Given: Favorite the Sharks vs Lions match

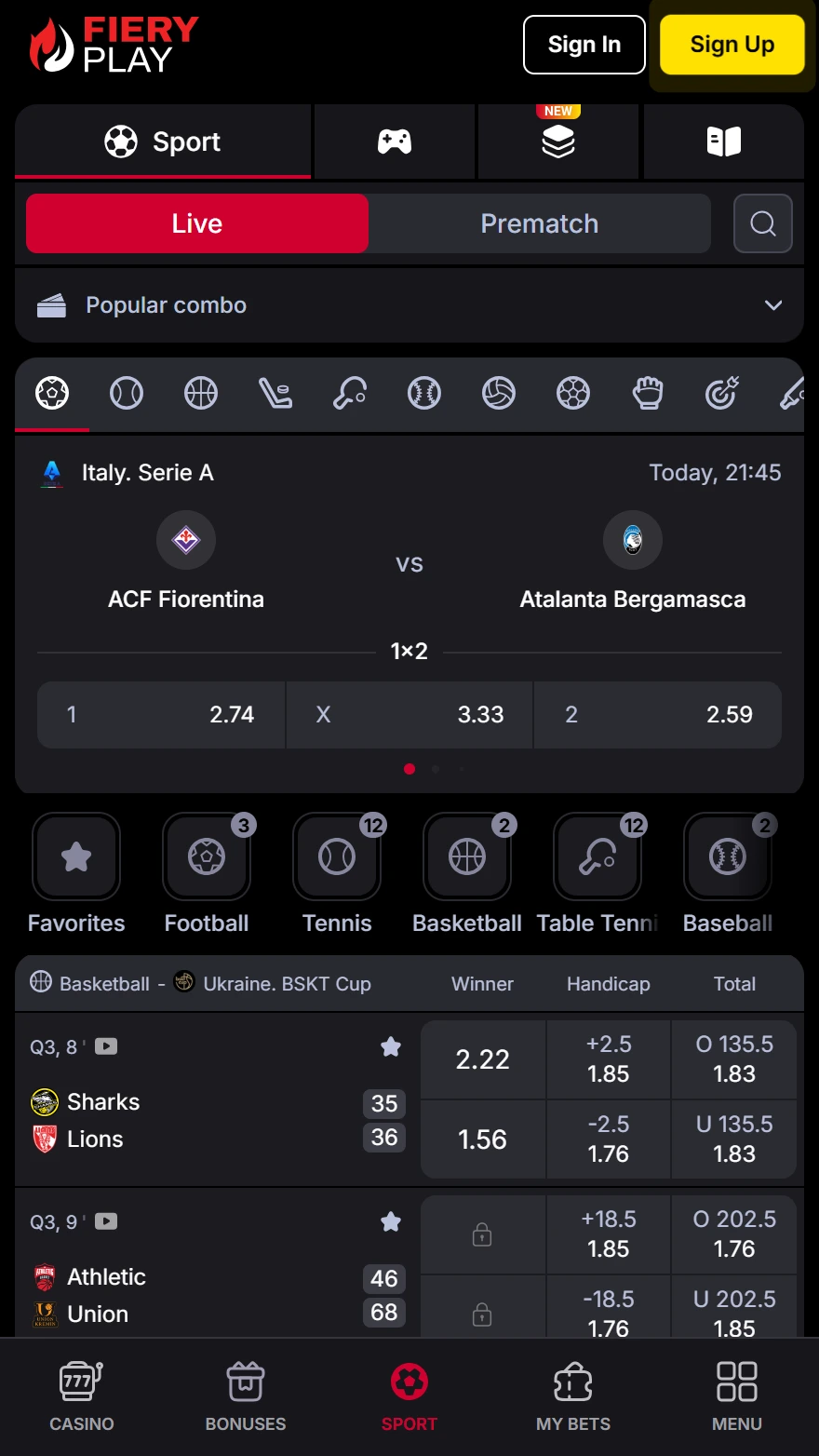Looking at the screenshot, I should (x=391, y=1047).
